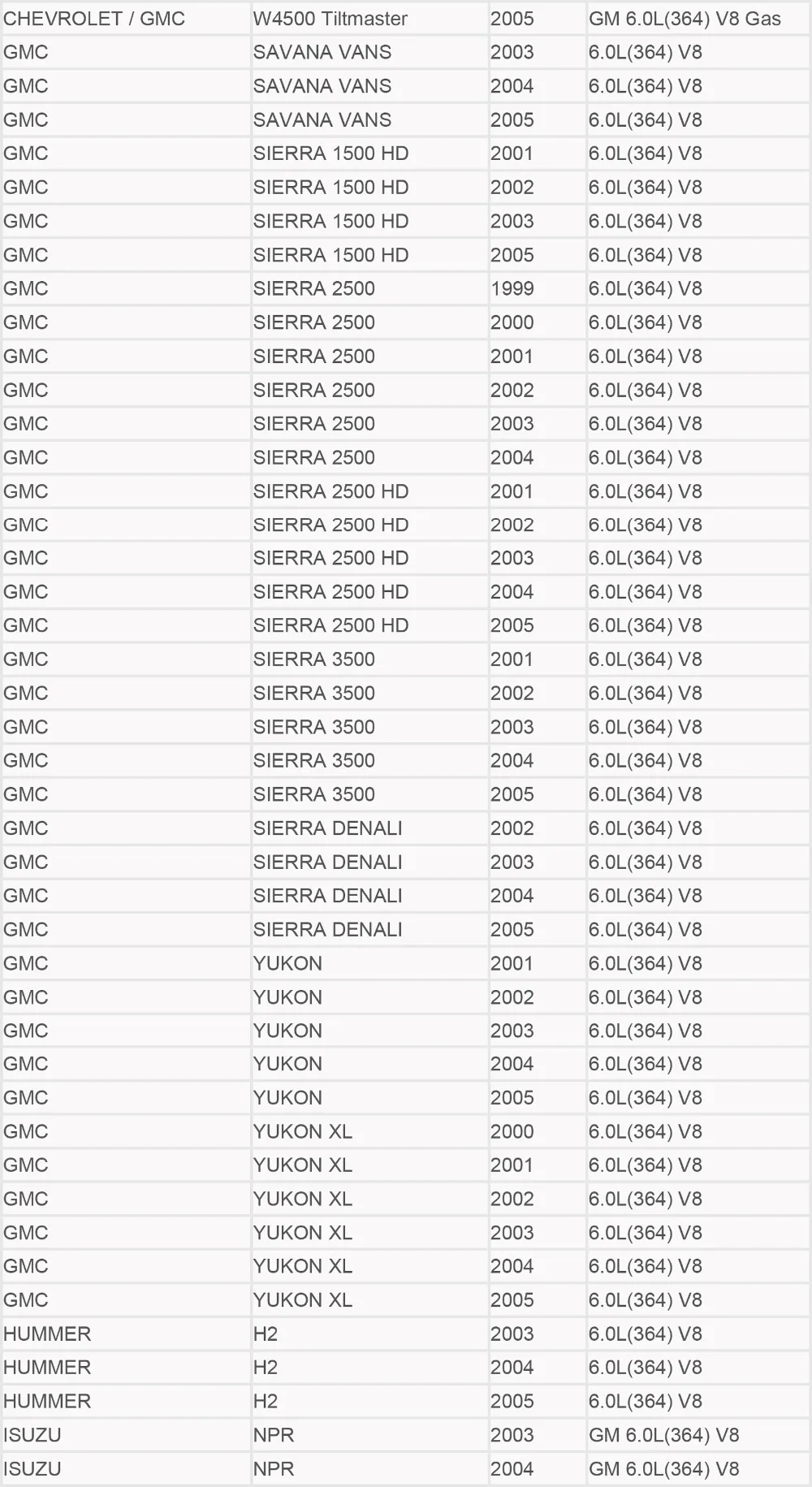Click the HUMMER make cell for 2003
812x1487 pixels.
[x=125, y=1334]
